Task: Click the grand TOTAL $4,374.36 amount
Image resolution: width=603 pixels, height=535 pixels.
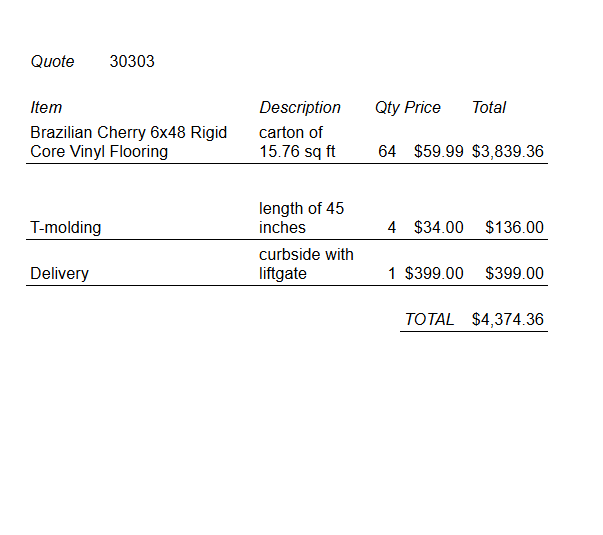Action: (x=508, y=319)
